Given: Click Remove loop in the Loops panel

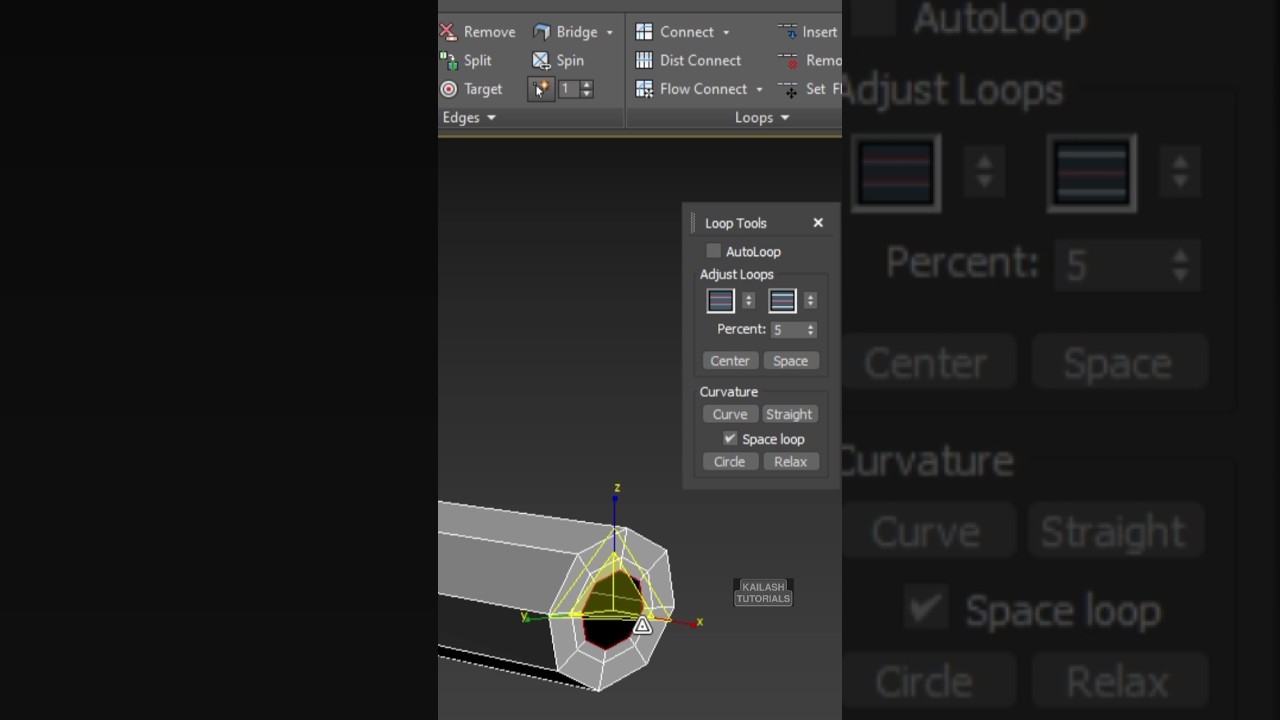Looking at the screenshot, I should coord(810,60).
